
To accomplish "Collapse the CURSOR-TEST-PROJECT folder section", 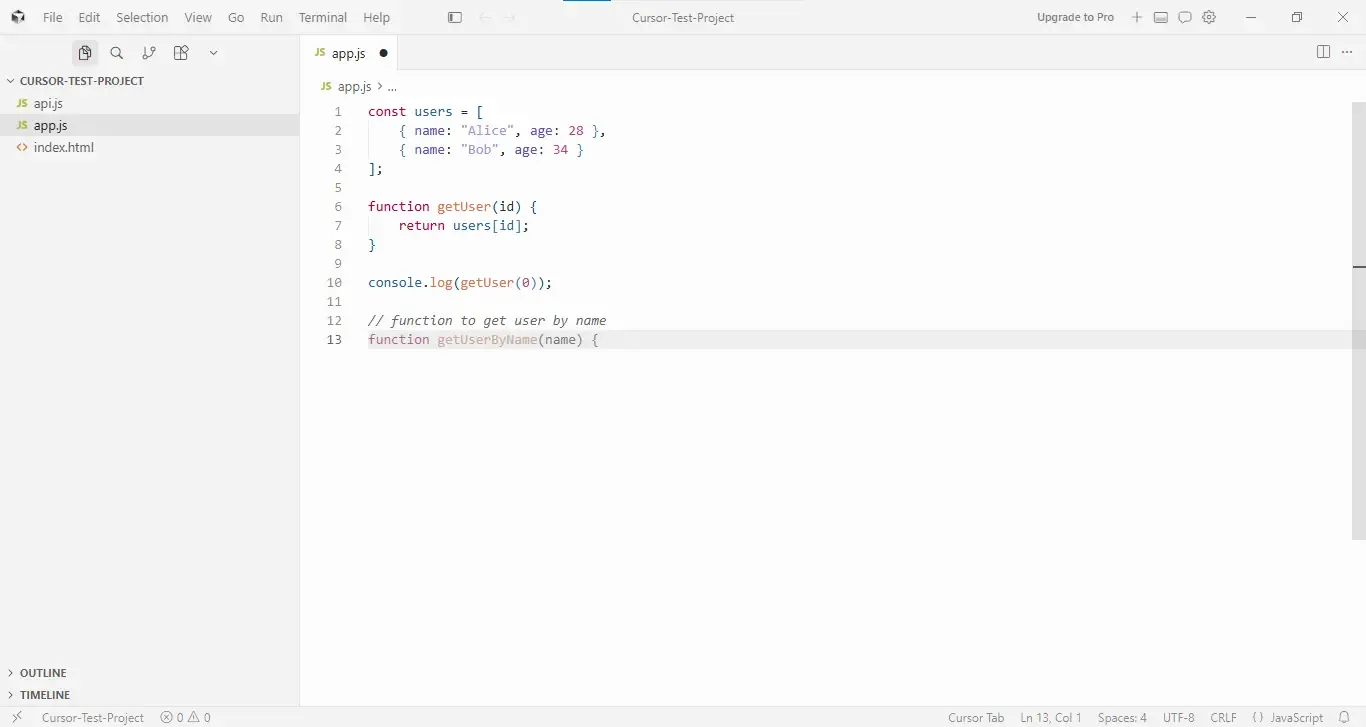I will click(x=150, y=81).
